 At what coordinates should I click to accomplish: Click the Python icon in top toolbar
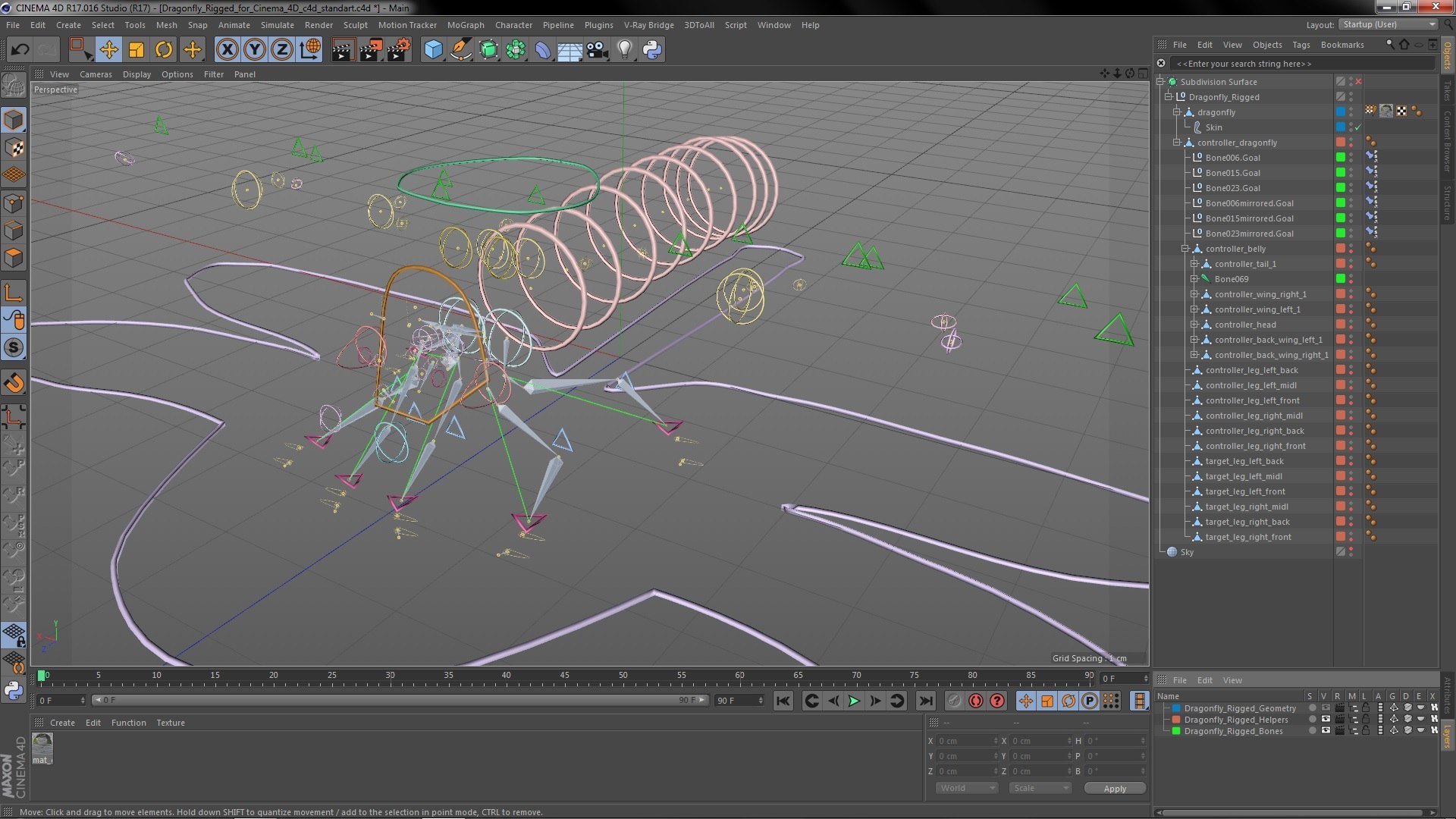click(x=652, y=50)
